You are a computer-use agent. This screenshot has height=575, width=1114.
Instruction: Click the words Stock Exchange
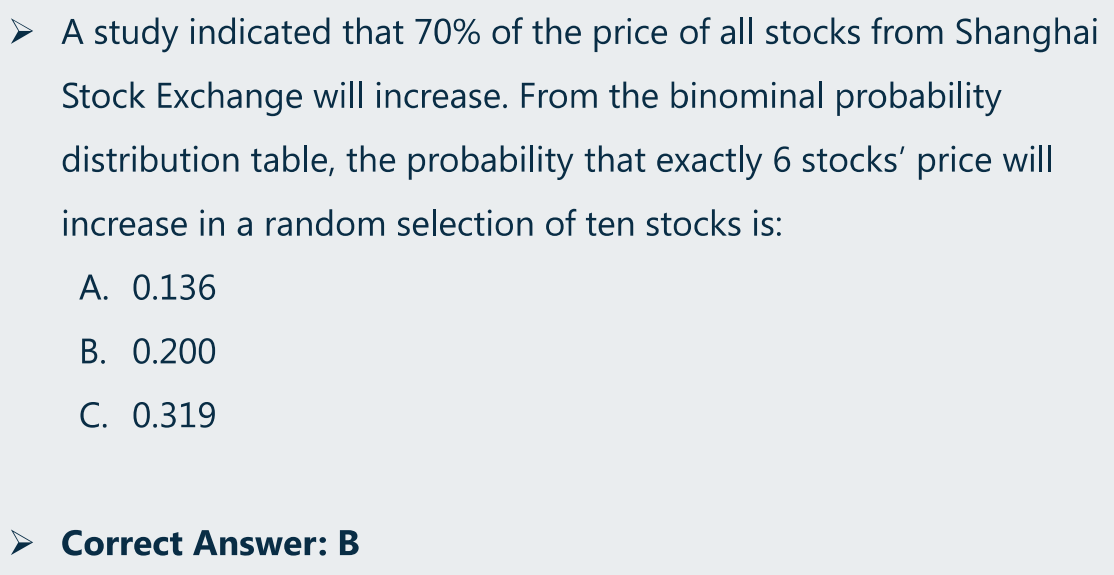click(x=182, y=97)
